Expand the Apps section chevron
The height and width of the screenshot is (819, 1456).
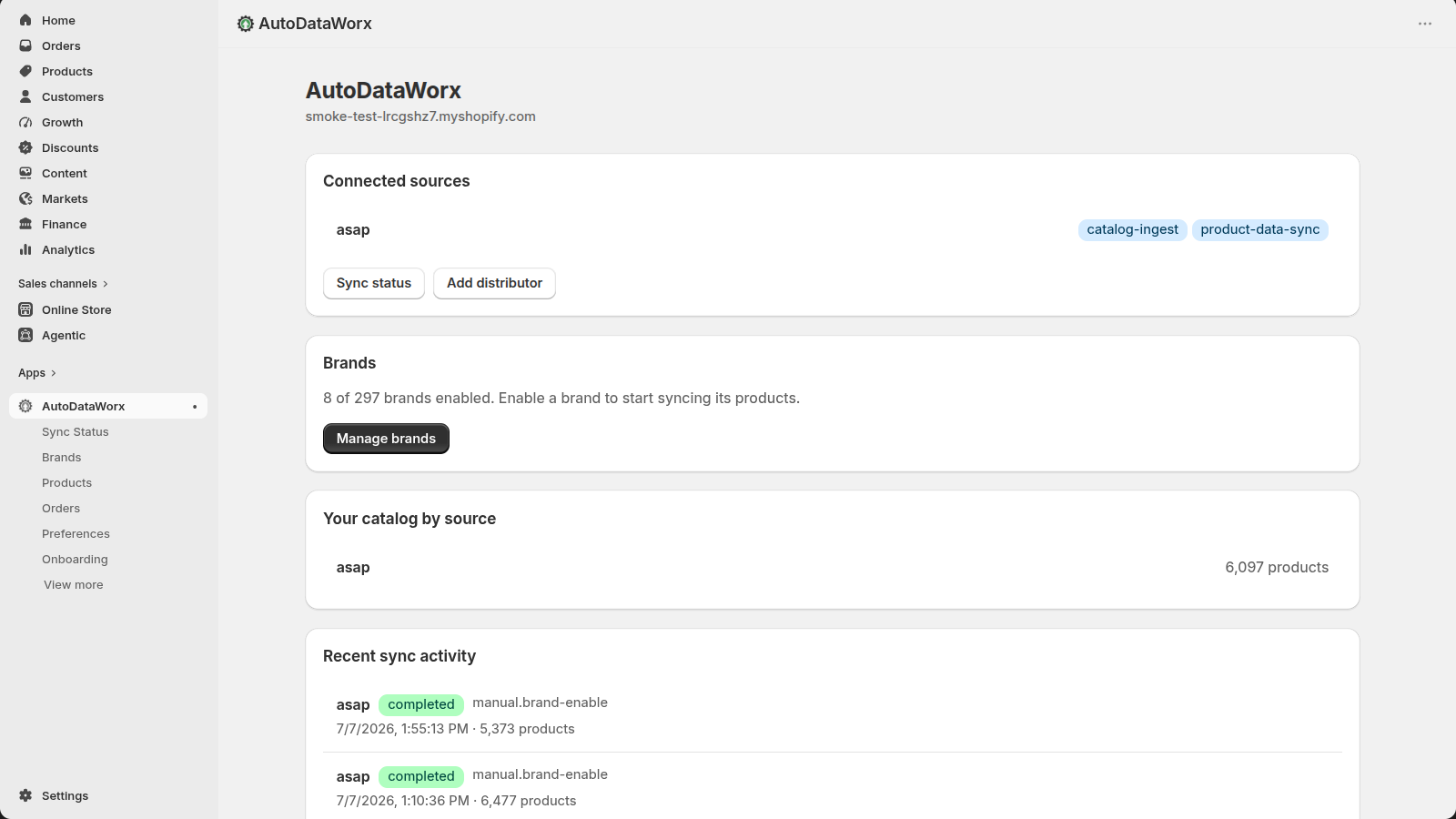pos(54,373)
